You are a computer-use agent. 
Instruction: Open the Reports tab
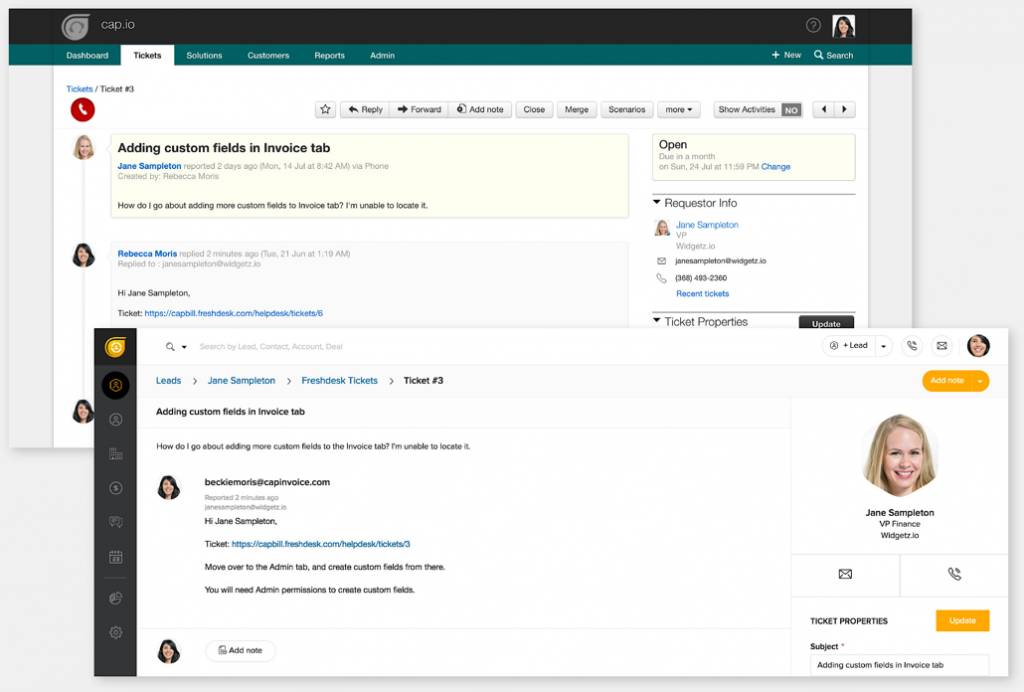[329, 55]
